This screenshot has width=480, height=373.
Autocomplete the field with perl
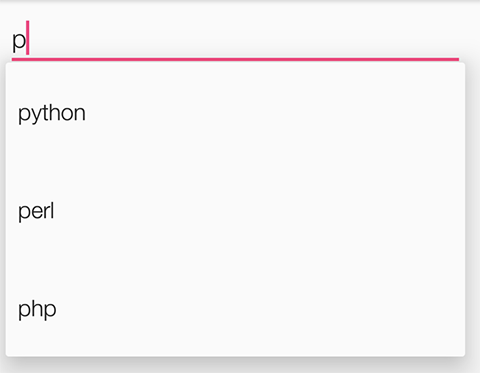tap(235, 210)
